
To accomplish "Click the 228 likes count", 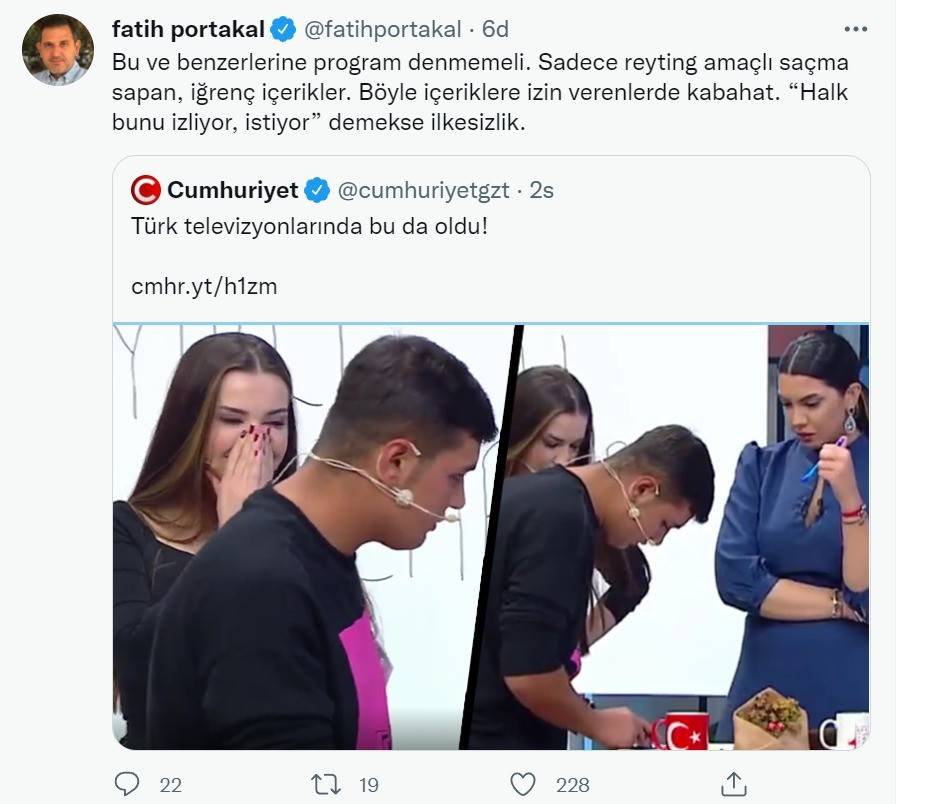I will 573,784.
